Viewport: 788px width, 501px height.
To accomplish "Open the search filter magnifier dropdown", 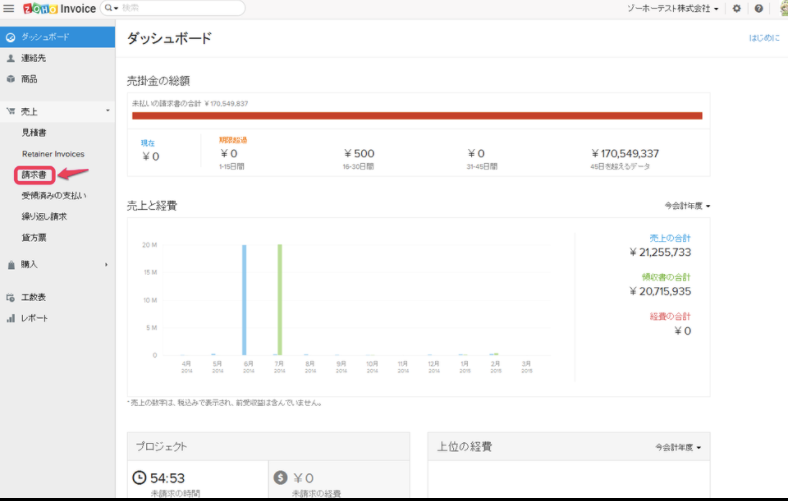I will [111, 8].
